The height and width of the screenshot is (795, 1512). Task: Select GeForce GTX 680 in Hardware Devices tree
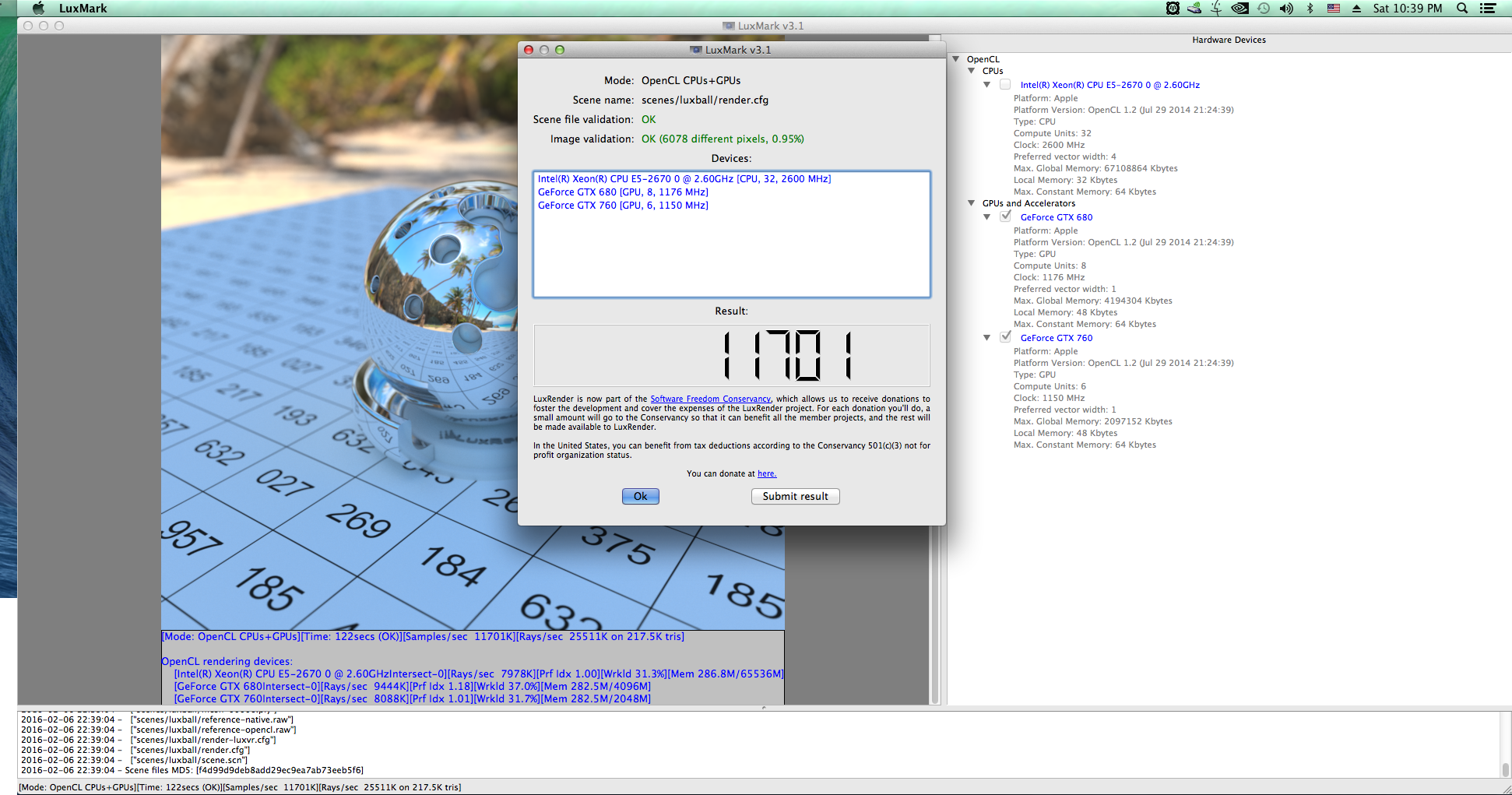tap(1056, 217)
